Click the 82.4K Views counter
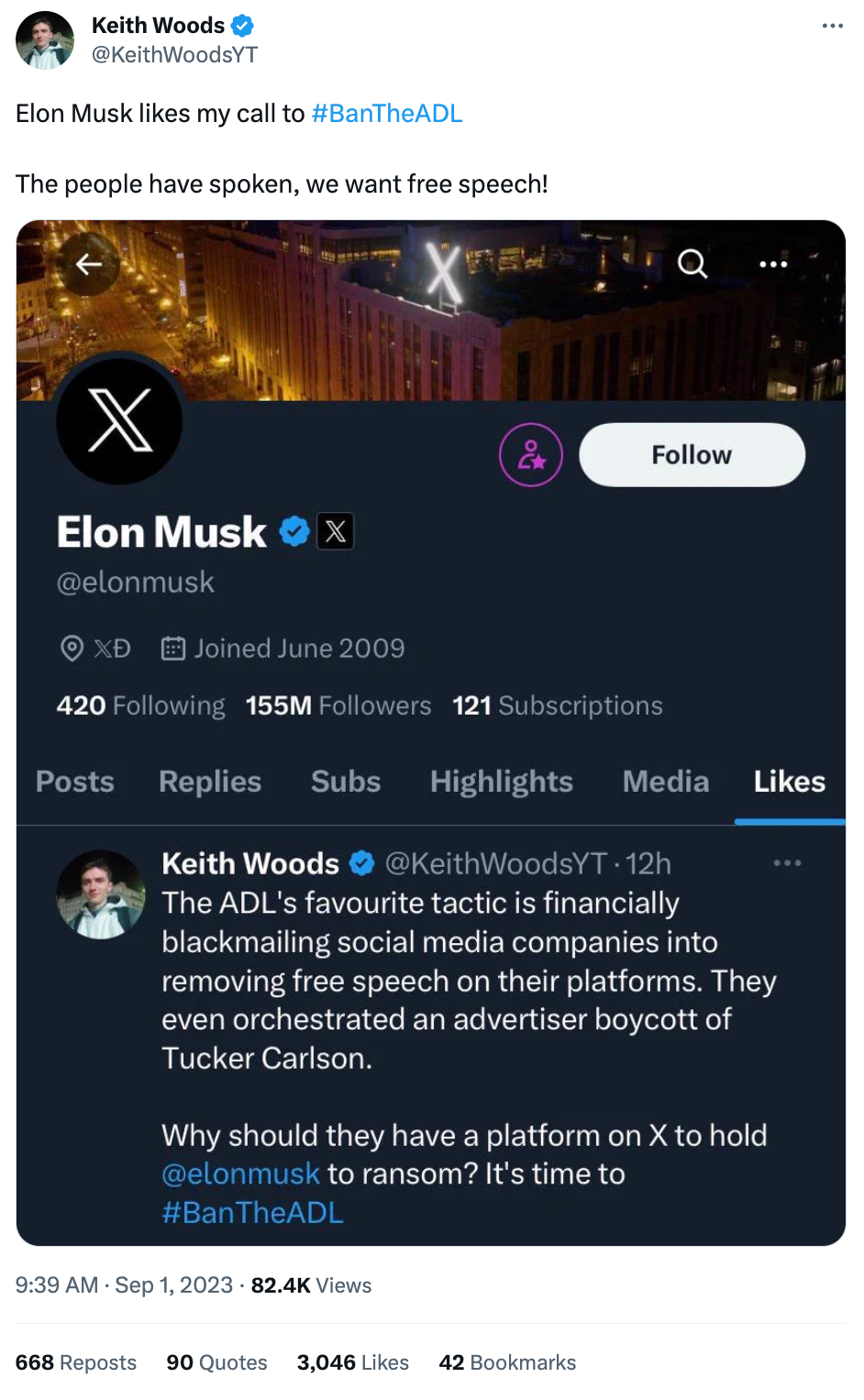 point(311,1285)
